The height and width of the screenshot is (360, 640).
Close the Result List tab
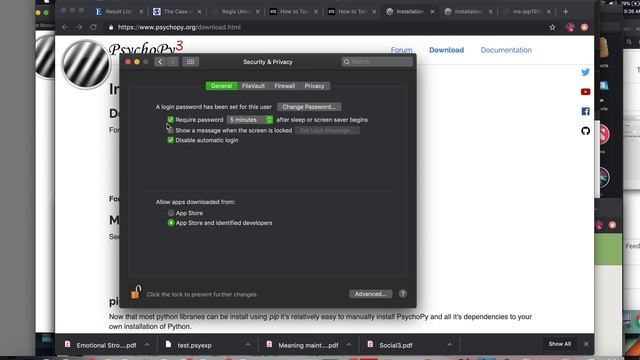click(141, 11)
